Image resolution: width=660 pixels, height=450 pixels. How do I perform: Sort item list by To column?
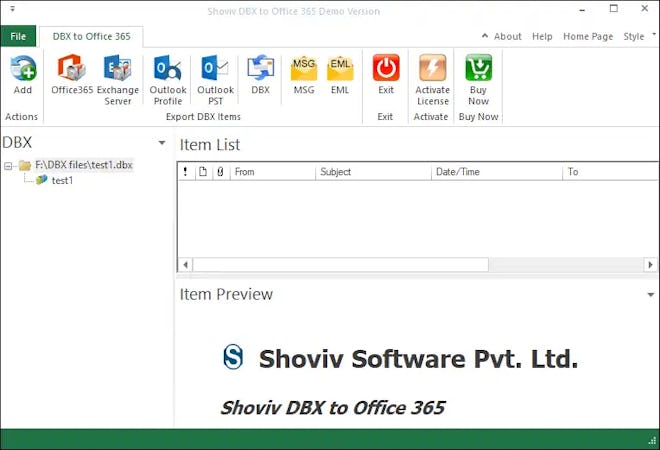point(610,172)
